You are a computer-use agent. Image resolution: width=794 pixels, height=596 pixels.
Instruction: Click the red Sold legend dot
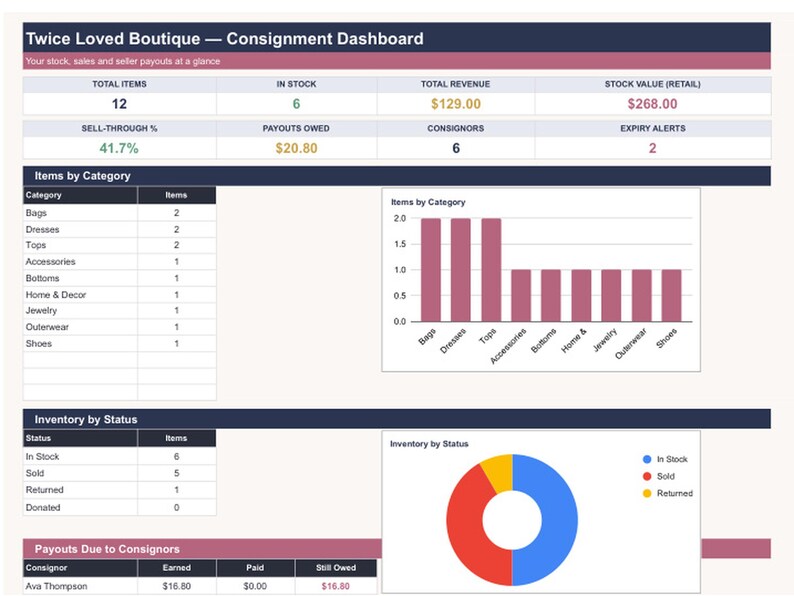(647, 476)
